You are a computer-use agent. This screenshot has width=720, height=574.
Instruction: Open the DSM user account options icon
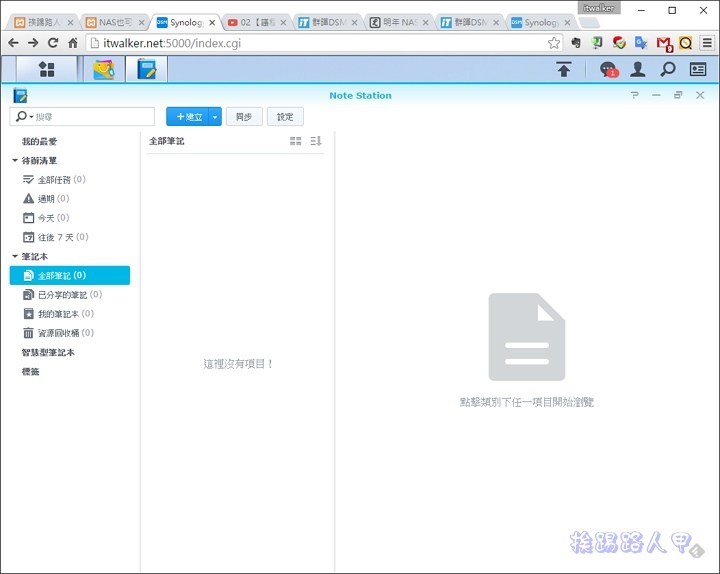point(637,69)
